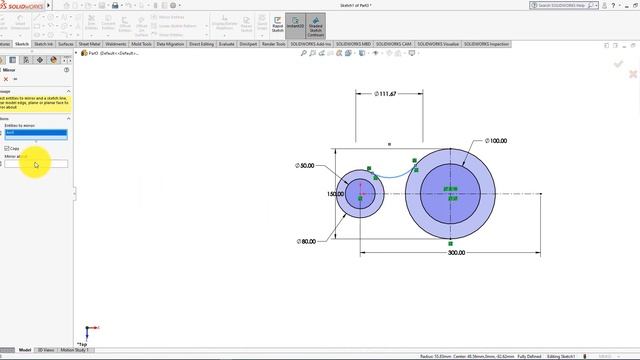
Task: Expand SOLIDWORKS menu arrow beside logo
Action: [x=48, y=5]
